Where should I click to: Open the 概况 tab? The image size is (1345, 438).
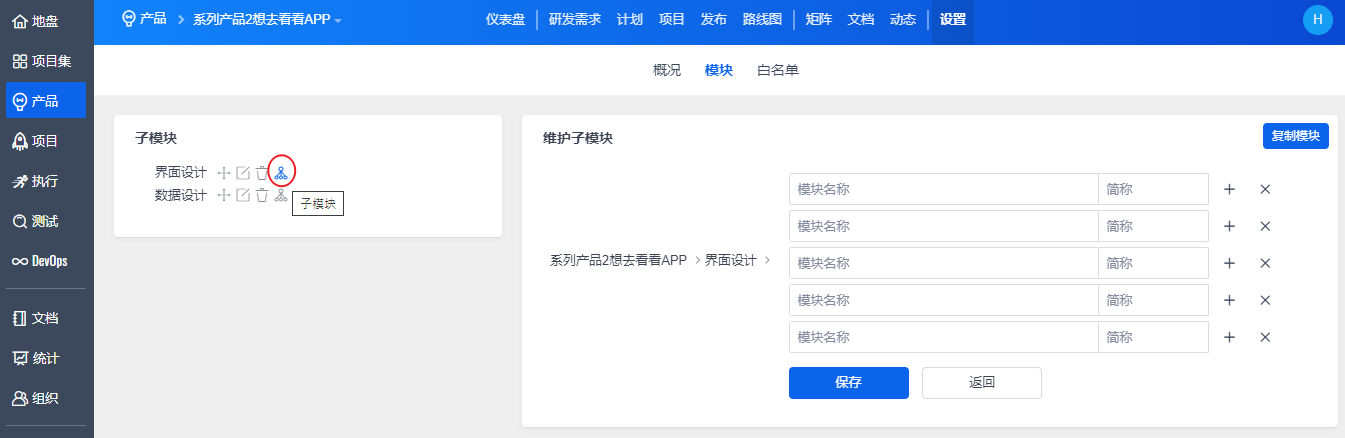(x=667, y=70)
